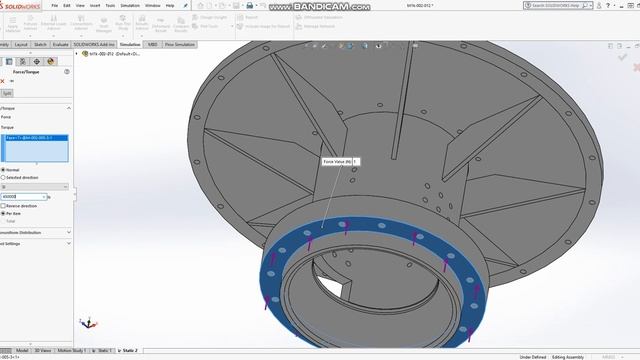The width and height of the screenshot is (640, 360).
Task: Select the Torque option
Action: [x=7, y=127]
